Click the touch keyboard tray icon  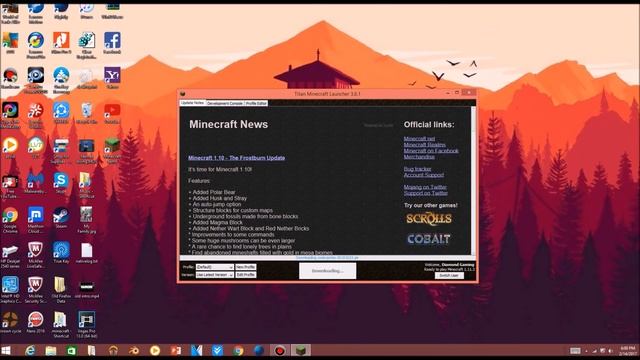pos(575,351)
